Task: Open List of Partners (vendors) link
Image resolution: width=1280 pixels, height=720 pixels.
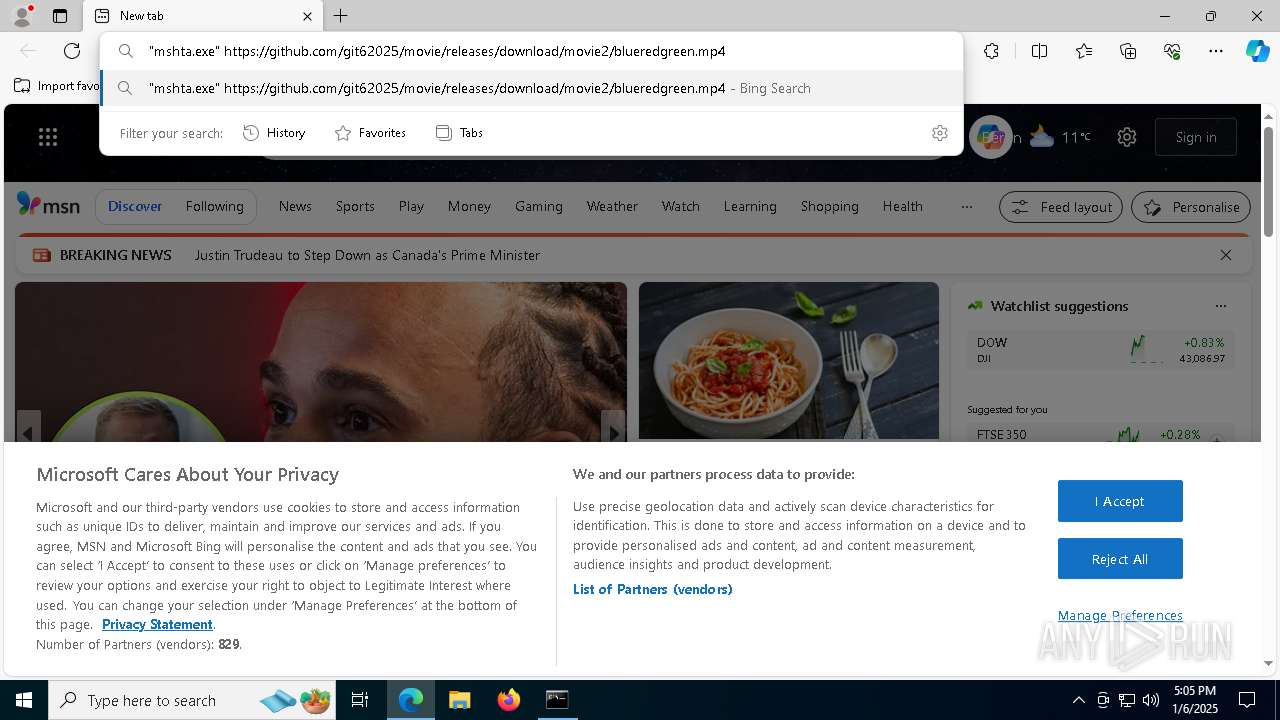Action: click(653, 589)
